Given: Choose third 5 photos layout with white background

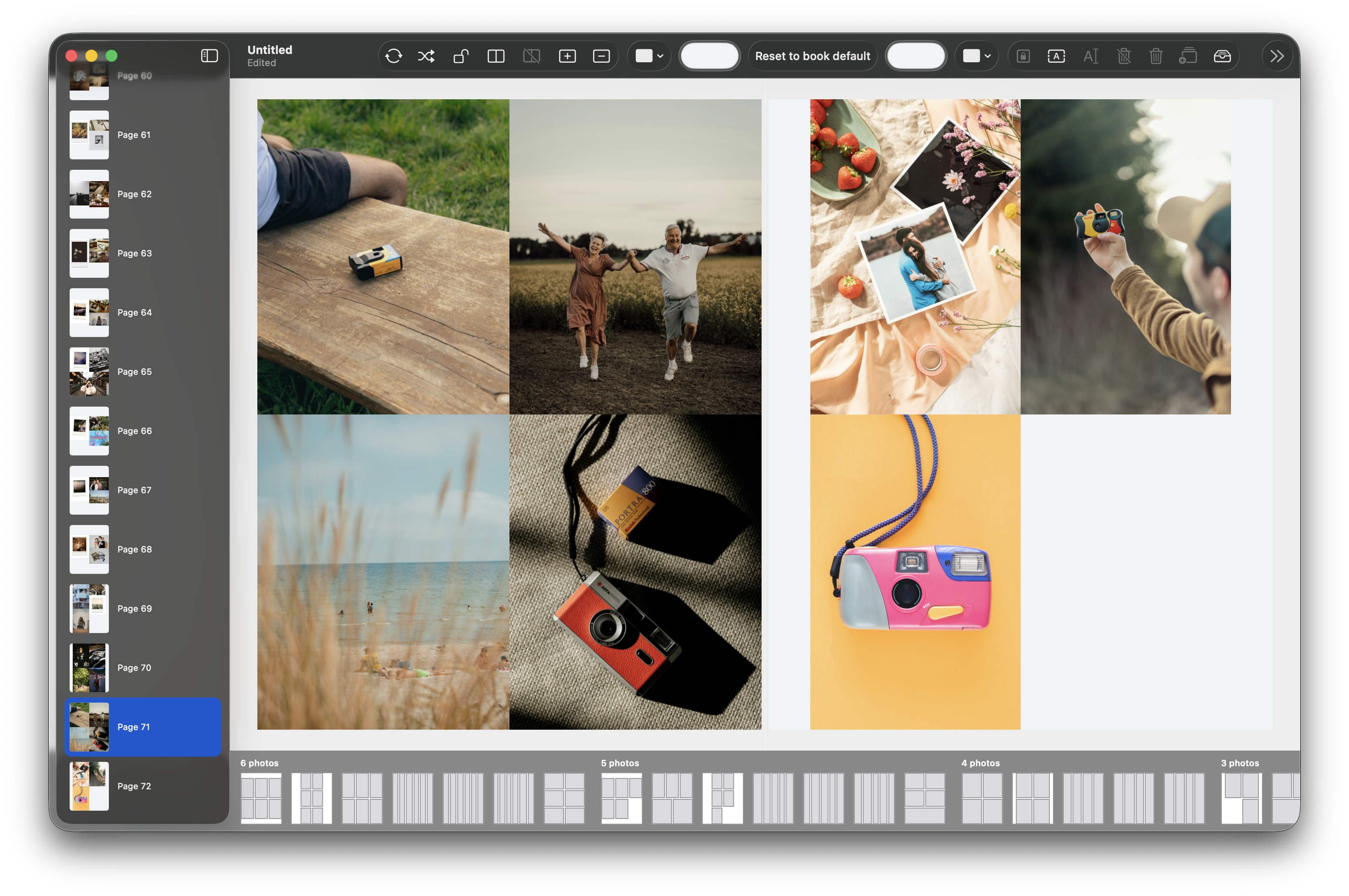Looking at the screenshot, I should [x=722, y=798].
